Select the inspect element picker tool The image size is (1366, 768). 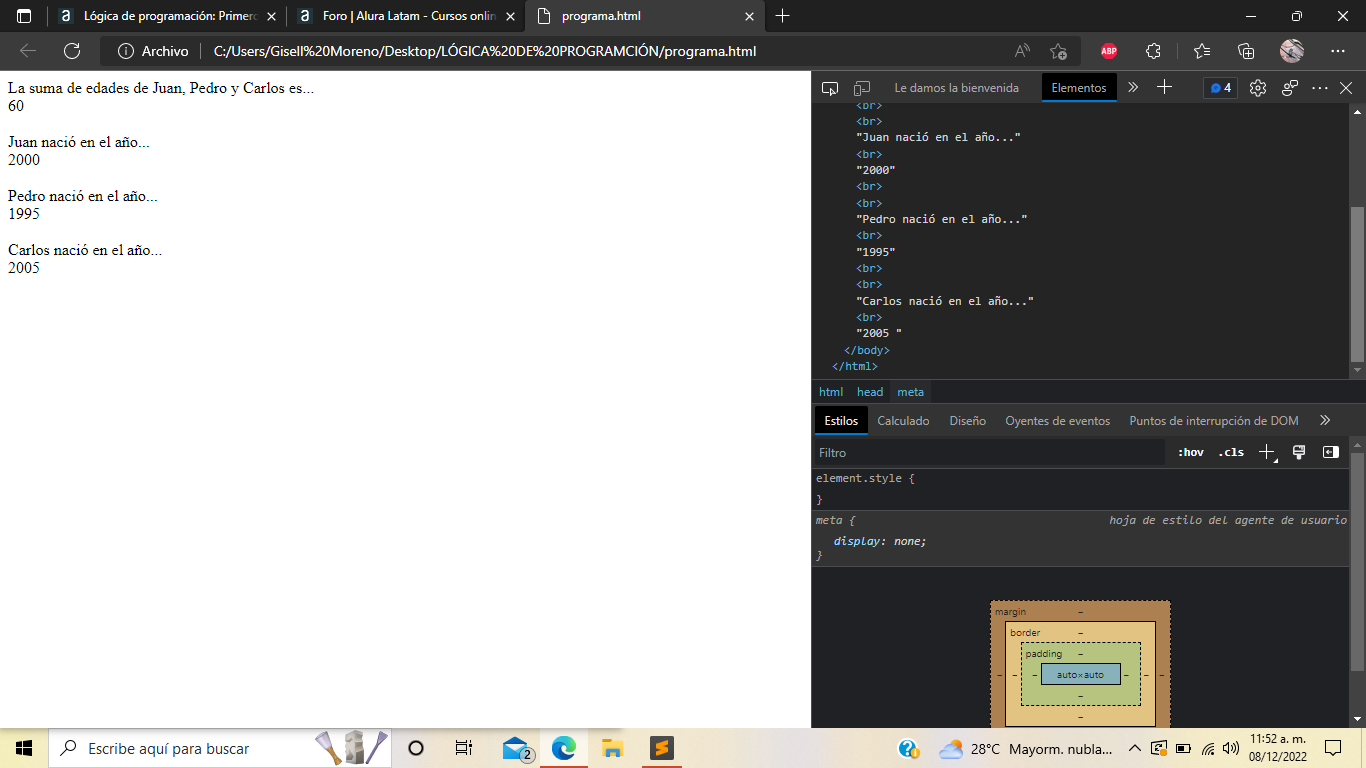(829, 88)
